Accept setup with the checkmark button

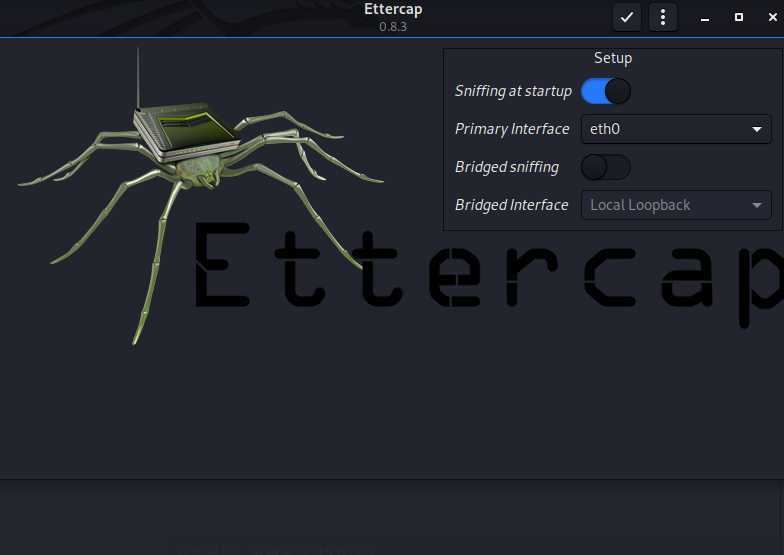tap(627, 18)
